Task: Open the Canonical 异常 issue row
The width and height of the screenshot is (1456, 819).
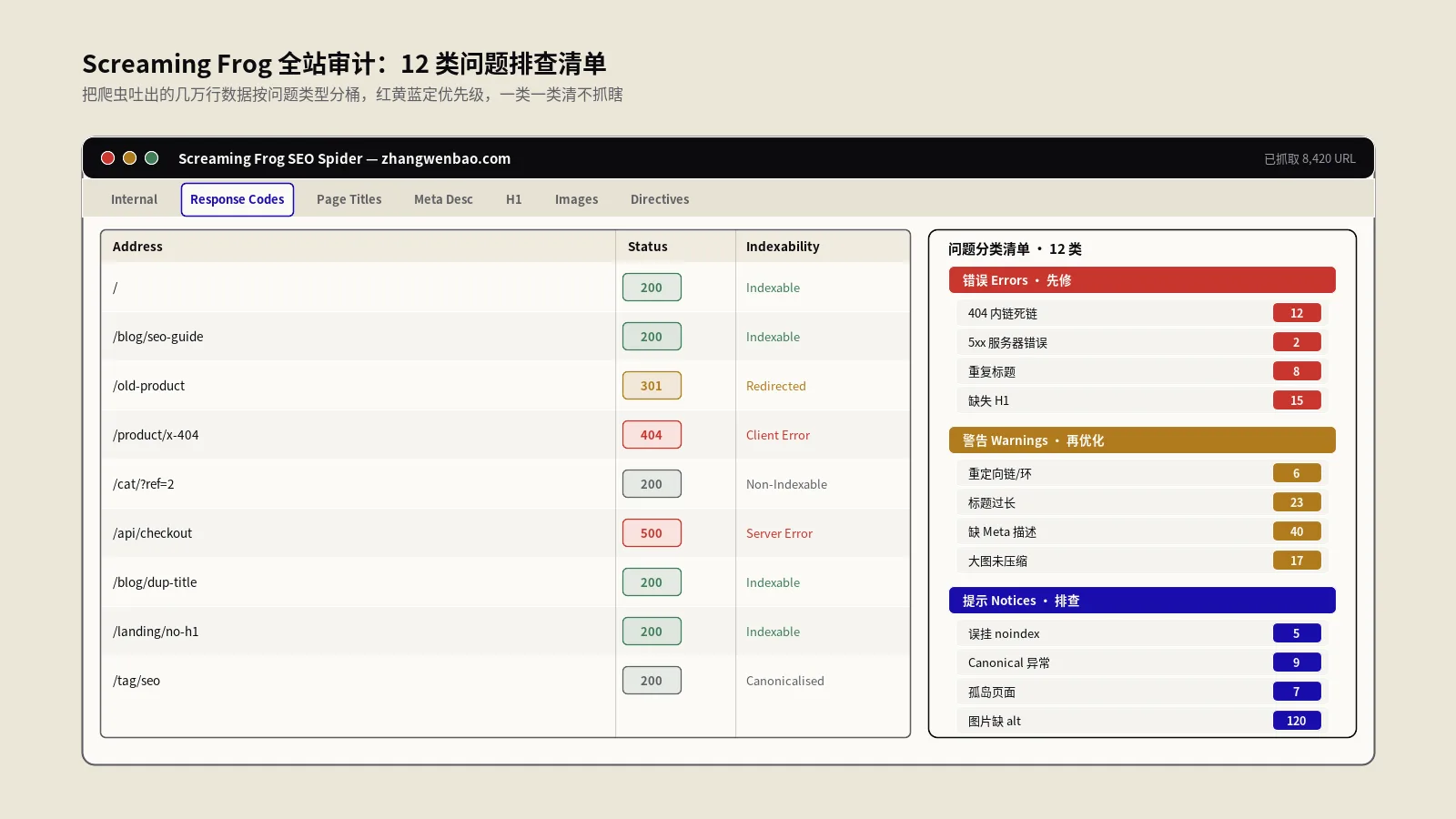Action: pos(1142,662)
